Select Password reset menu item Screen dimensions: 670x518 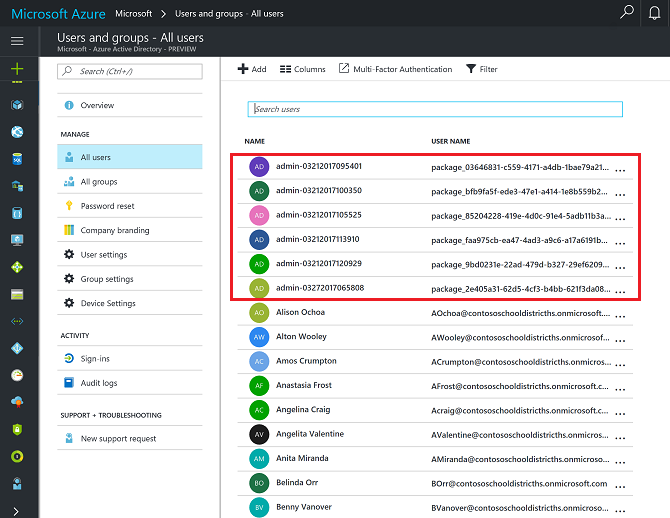(107, 206)
